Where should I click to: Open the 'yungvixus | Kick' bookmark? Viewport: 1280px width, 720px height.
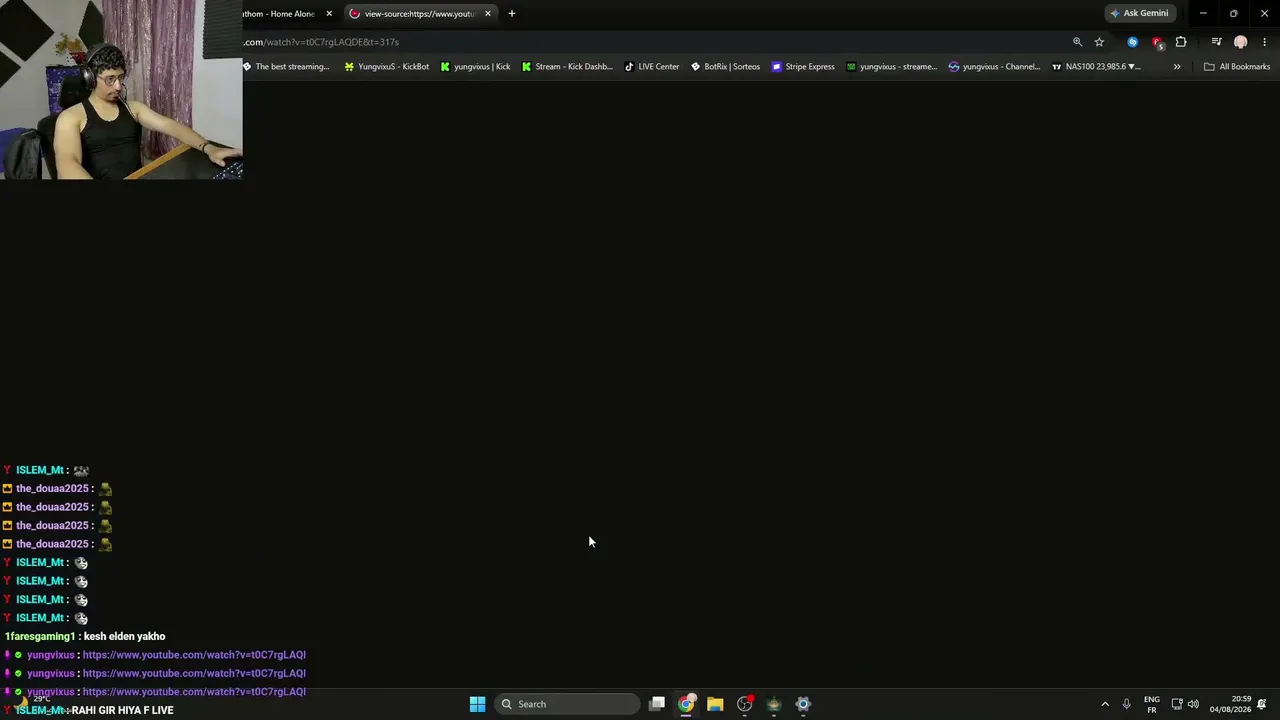pyautogui.click(x=476, y=67)
